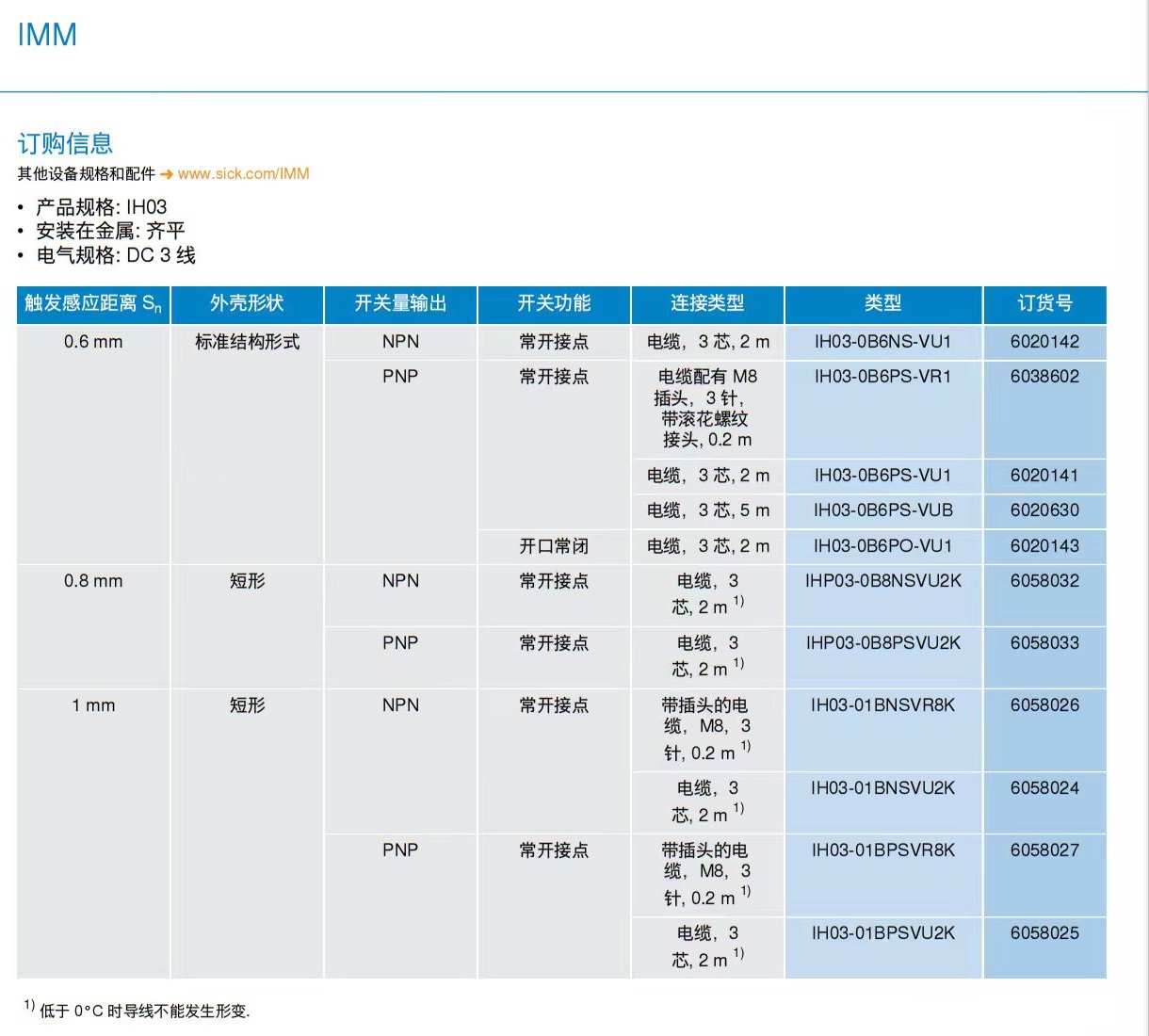Click the 电缆配有 M8 插头 connection cell
Screen dimensions: 1149x1036
[x=707, y=408]
